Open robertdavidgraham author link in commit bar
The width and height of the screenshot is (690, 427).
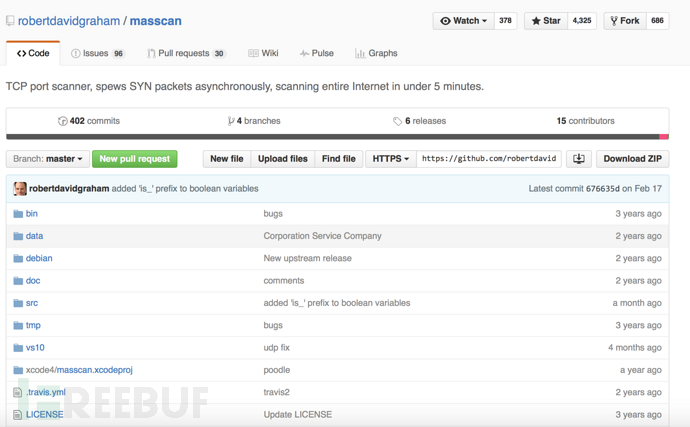pos(69,189)
